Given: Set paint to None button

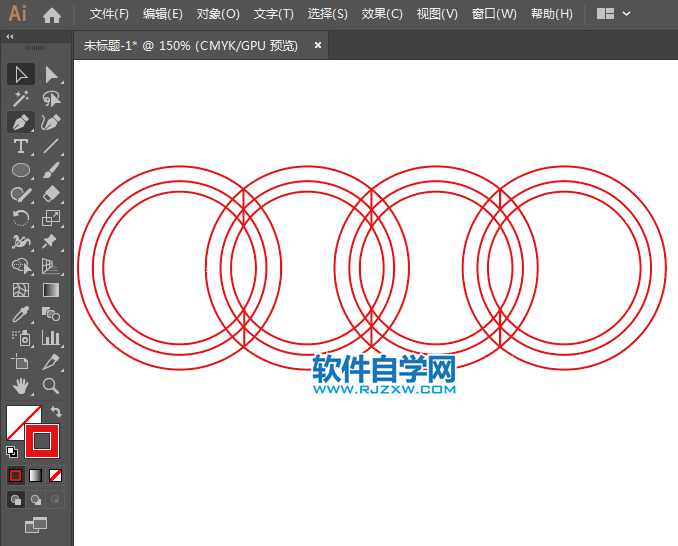Looking at the screenshot, I should pos(55,476).
